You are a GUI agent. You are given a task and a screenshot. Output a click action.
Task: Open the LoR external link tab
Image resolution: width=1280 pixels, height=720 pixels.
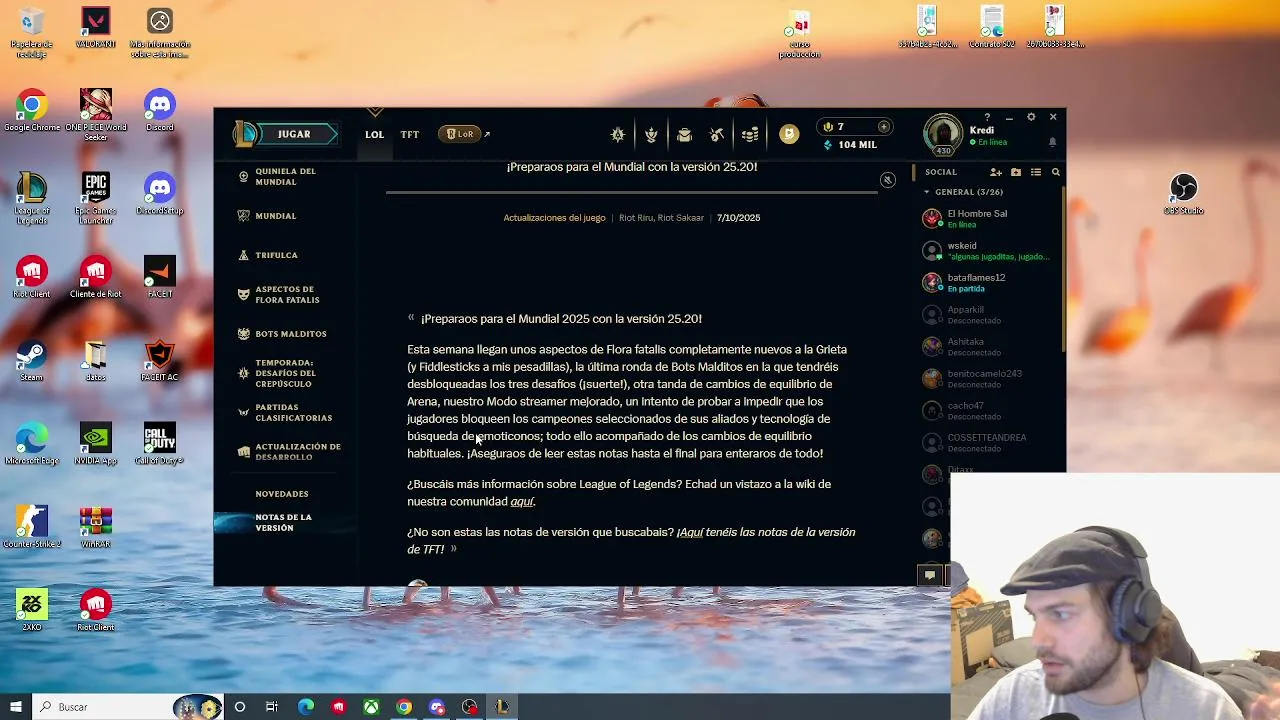[x=463, y=134]
